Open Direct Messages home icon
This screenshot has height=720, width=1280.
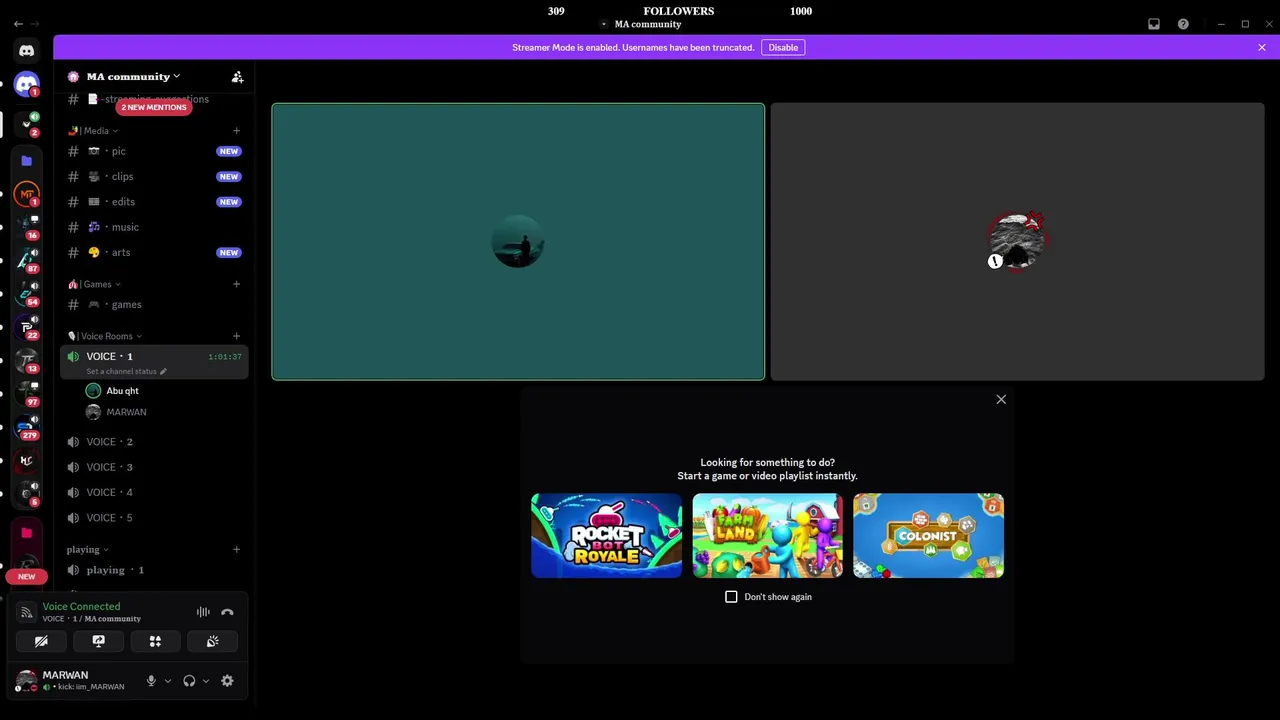pyautogui.click(x=27, y=50)
